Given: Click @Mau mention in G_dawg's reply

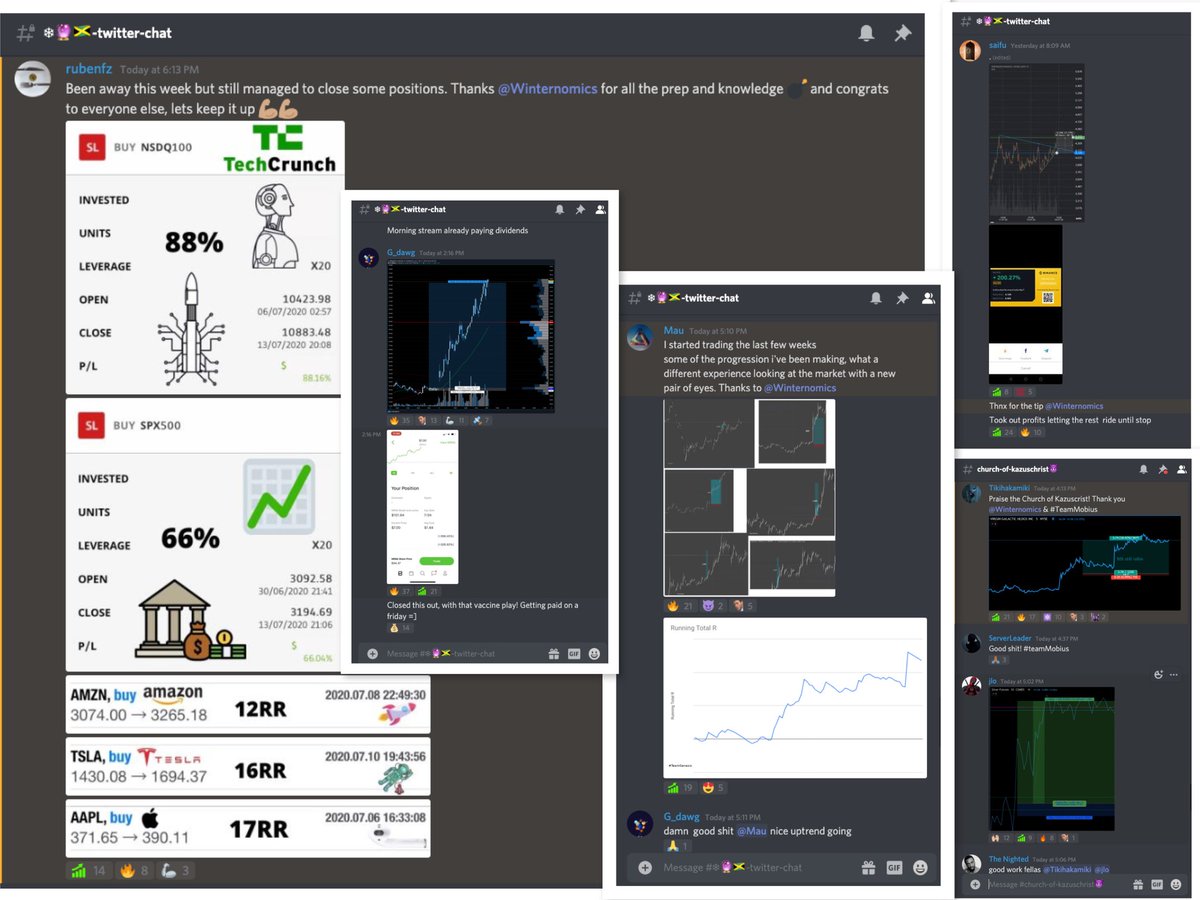Looking at the screenshot, I should [x=752, y=831].
